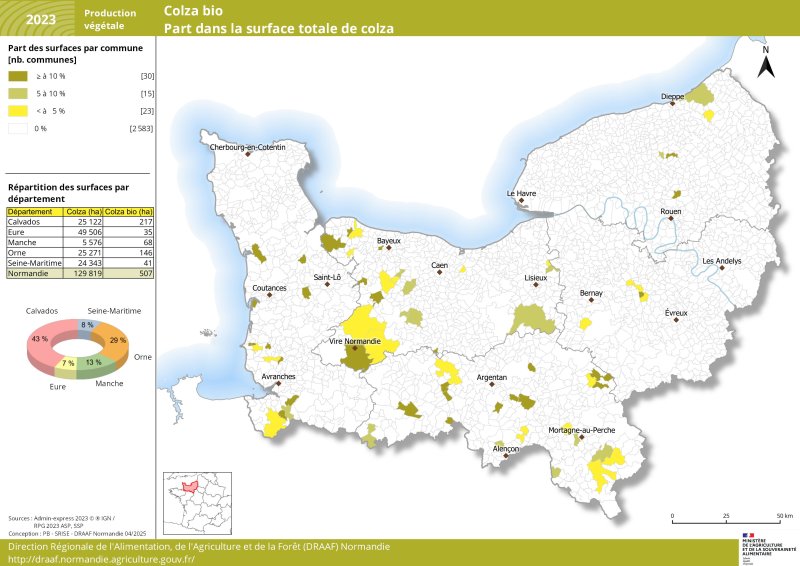Click the 'Colza bio' map title

pyautogui.click(x=193, y=11)
